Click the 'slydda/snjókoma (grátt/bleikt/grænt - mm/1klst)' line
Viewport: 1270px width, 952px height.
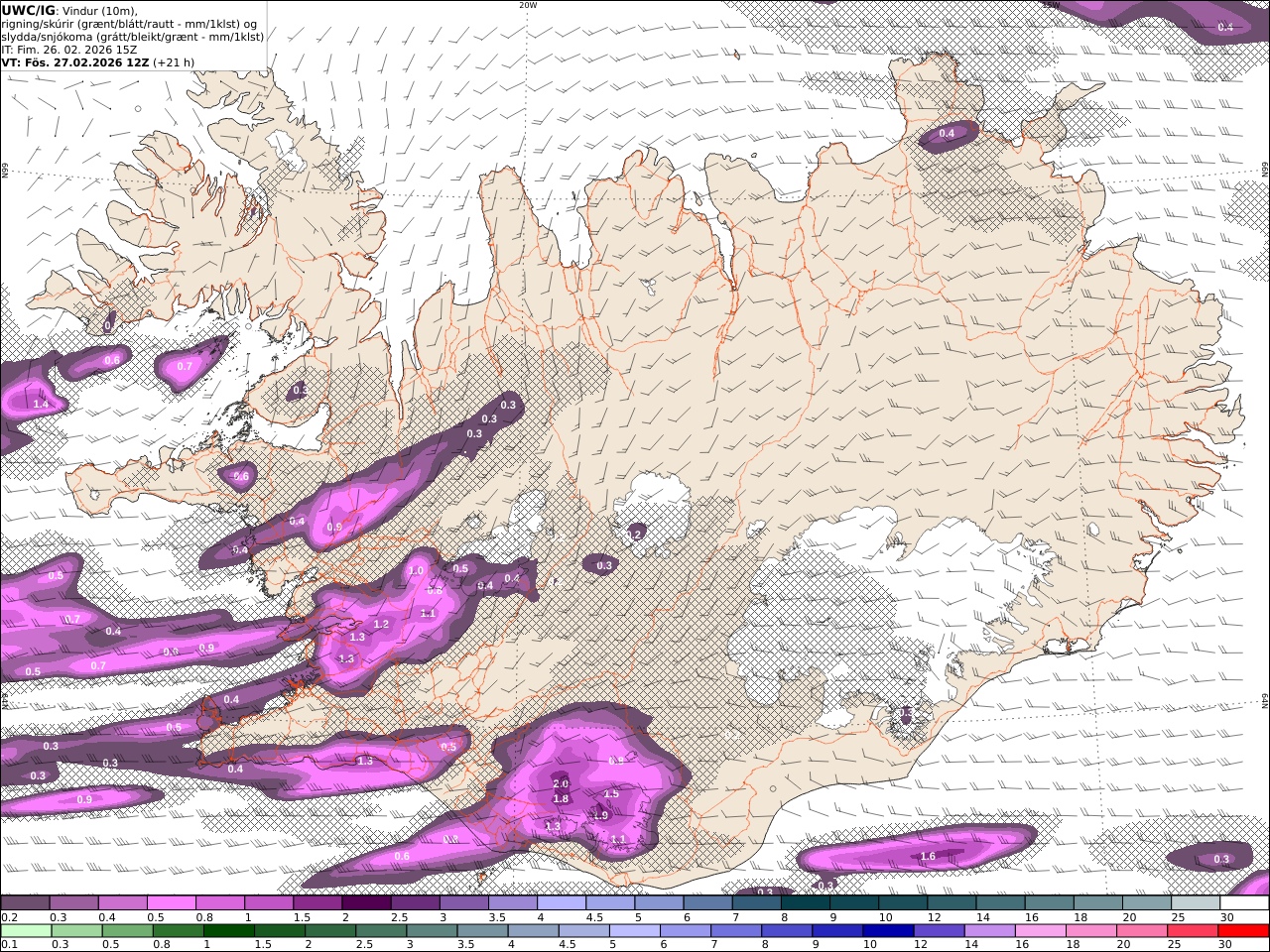(133, 37)
